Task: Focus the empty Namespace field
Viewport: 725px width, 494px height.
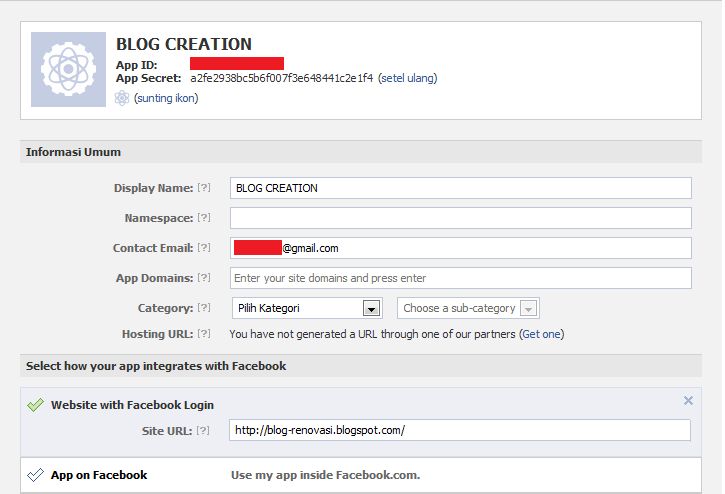Action: coord(461,218)
